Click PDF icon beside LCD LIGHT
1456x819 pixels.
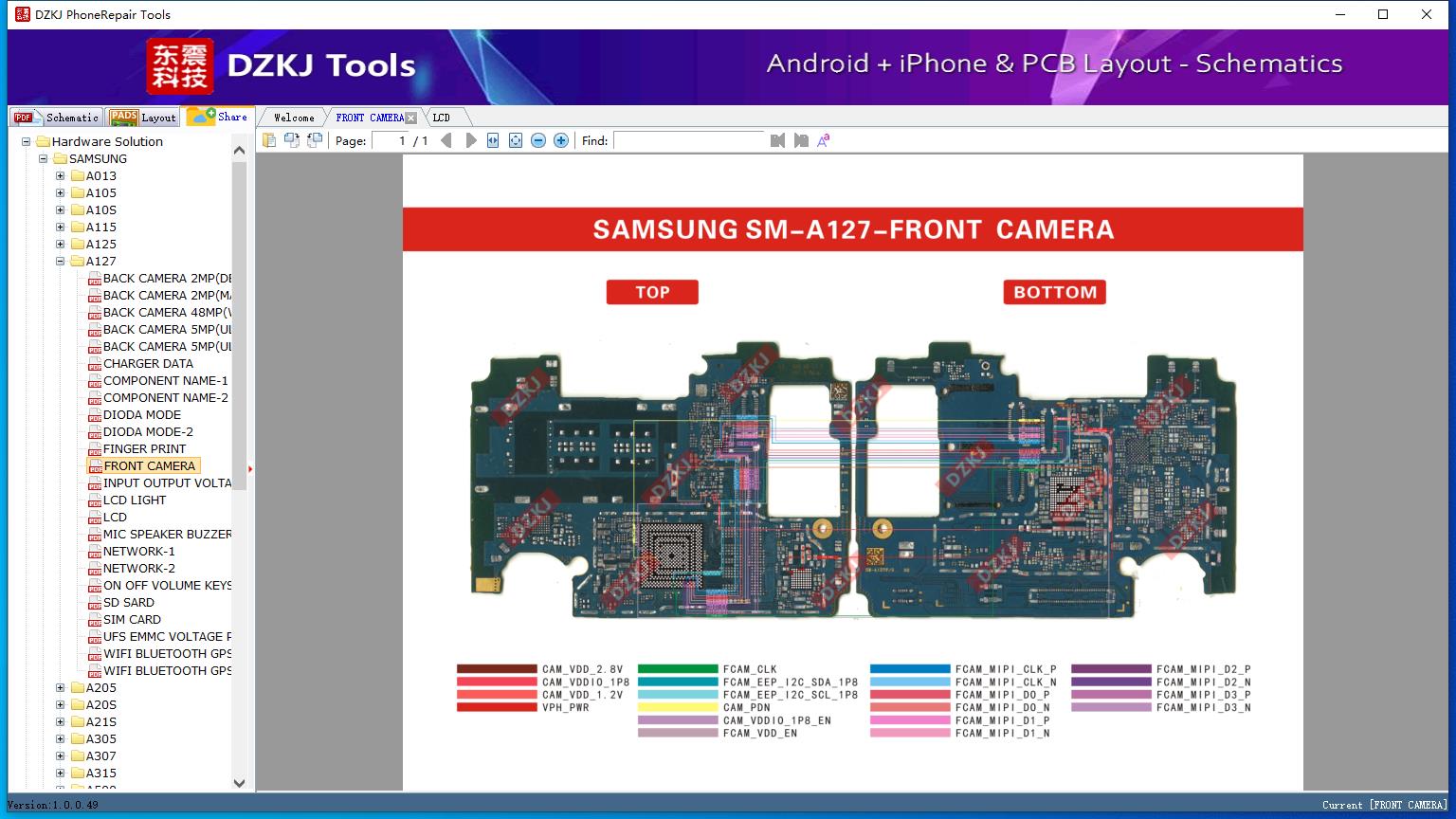(95, 500)
